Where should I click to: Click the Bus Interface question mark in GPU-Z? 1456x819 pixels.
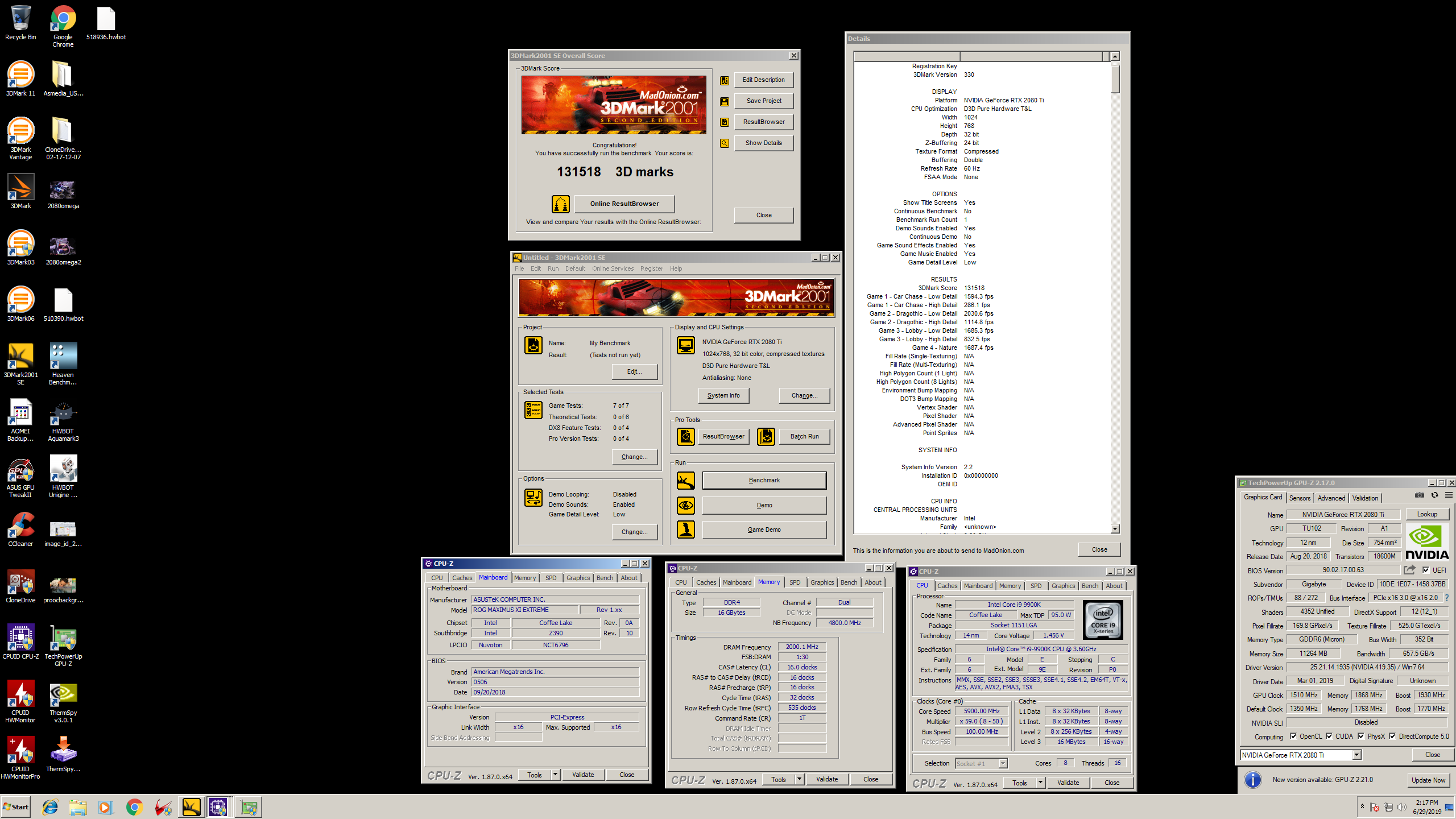point(1447,598)
